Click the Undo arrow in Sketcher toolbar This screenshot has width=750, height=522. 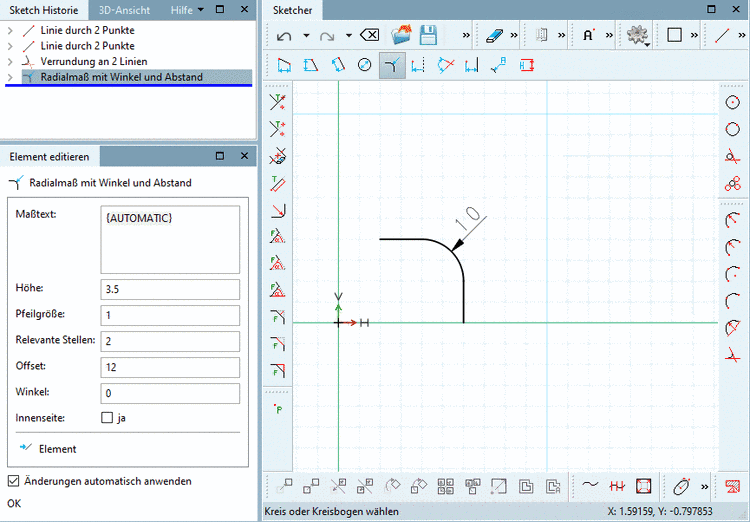coord(284,36)
